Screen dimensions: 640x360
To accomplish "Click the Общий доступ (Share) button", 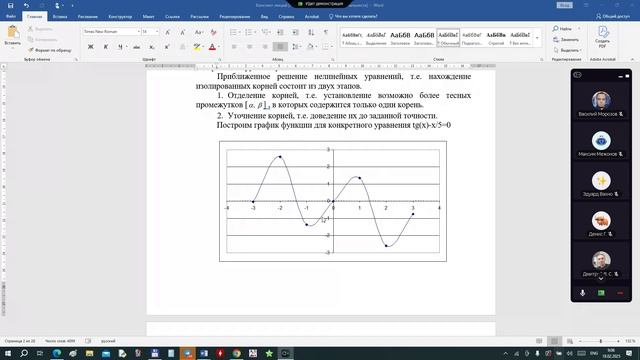I will tap(612, 16).
